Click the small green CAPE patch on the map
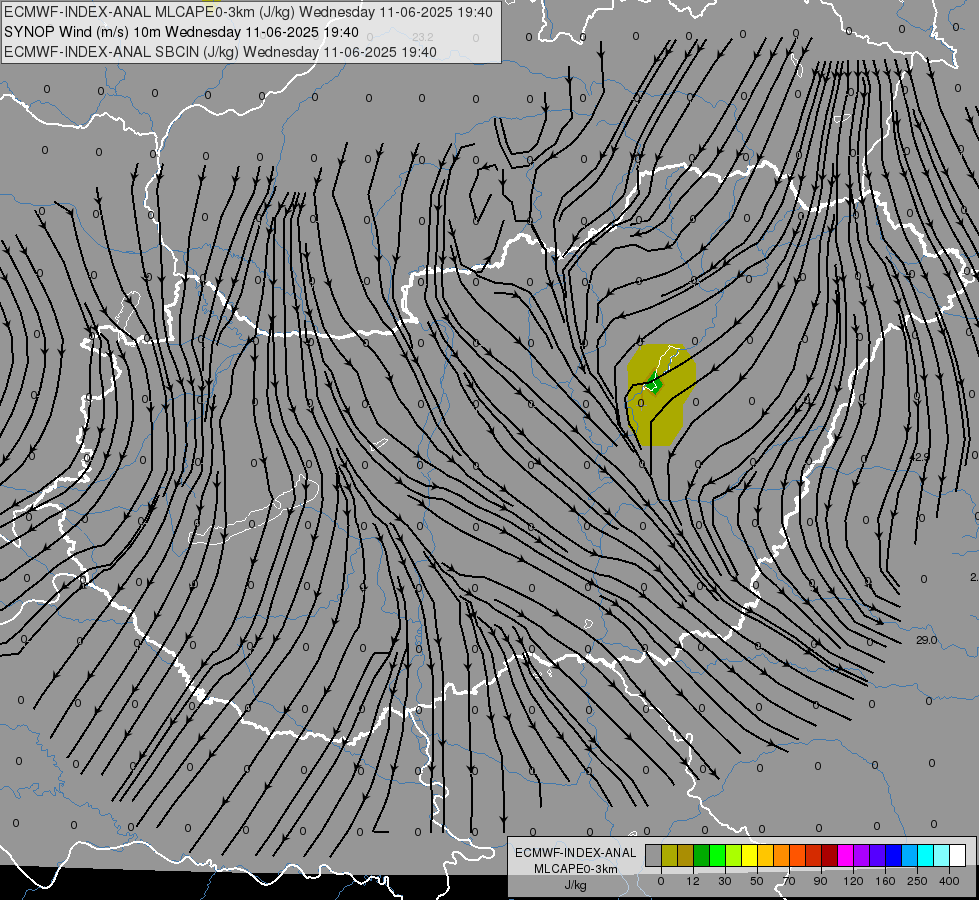The width and height of the screenshot is (979, 900). point(654,384)
